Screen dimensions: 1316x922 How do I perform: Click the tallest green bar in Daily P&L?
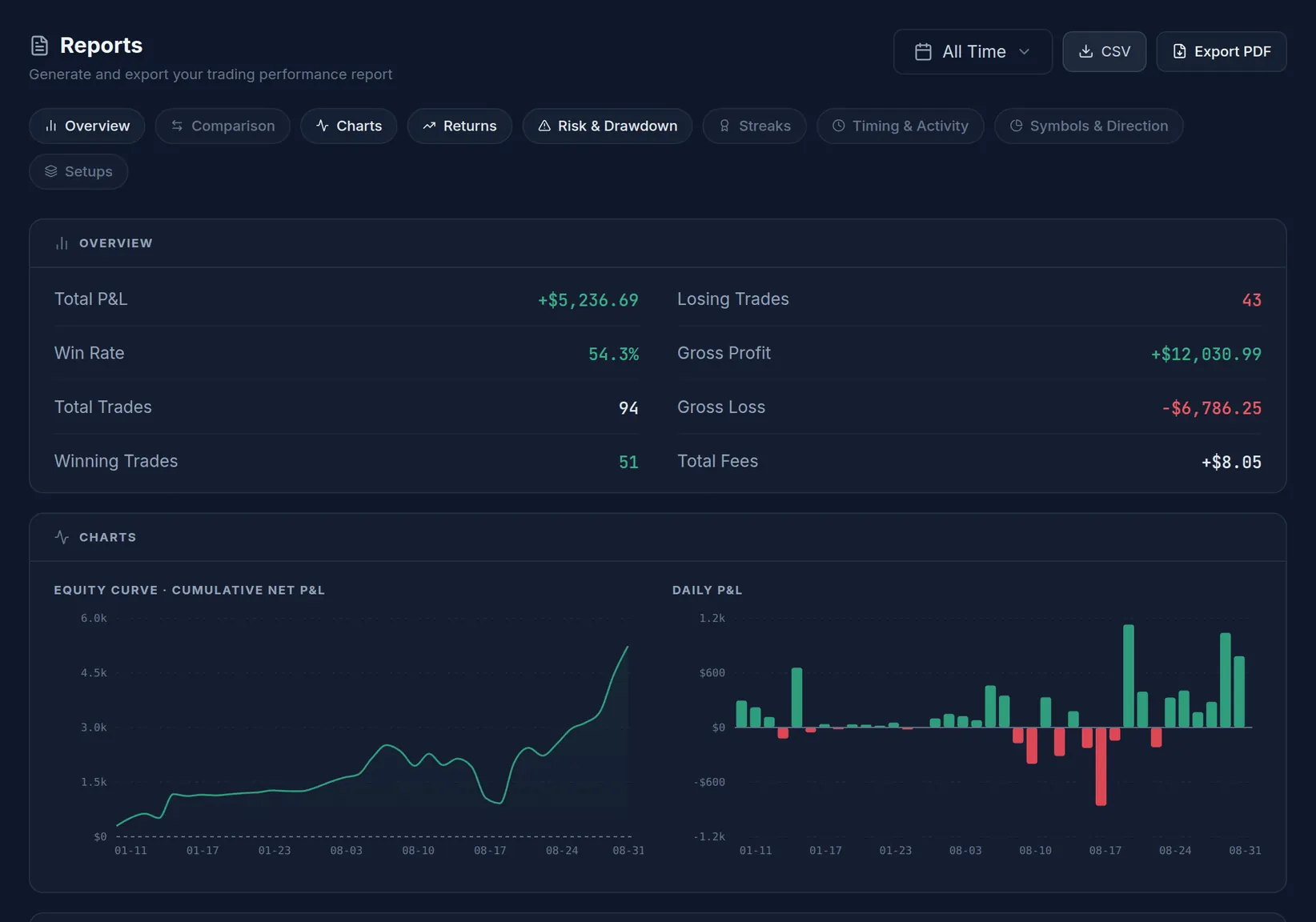tap(1128, 675)
